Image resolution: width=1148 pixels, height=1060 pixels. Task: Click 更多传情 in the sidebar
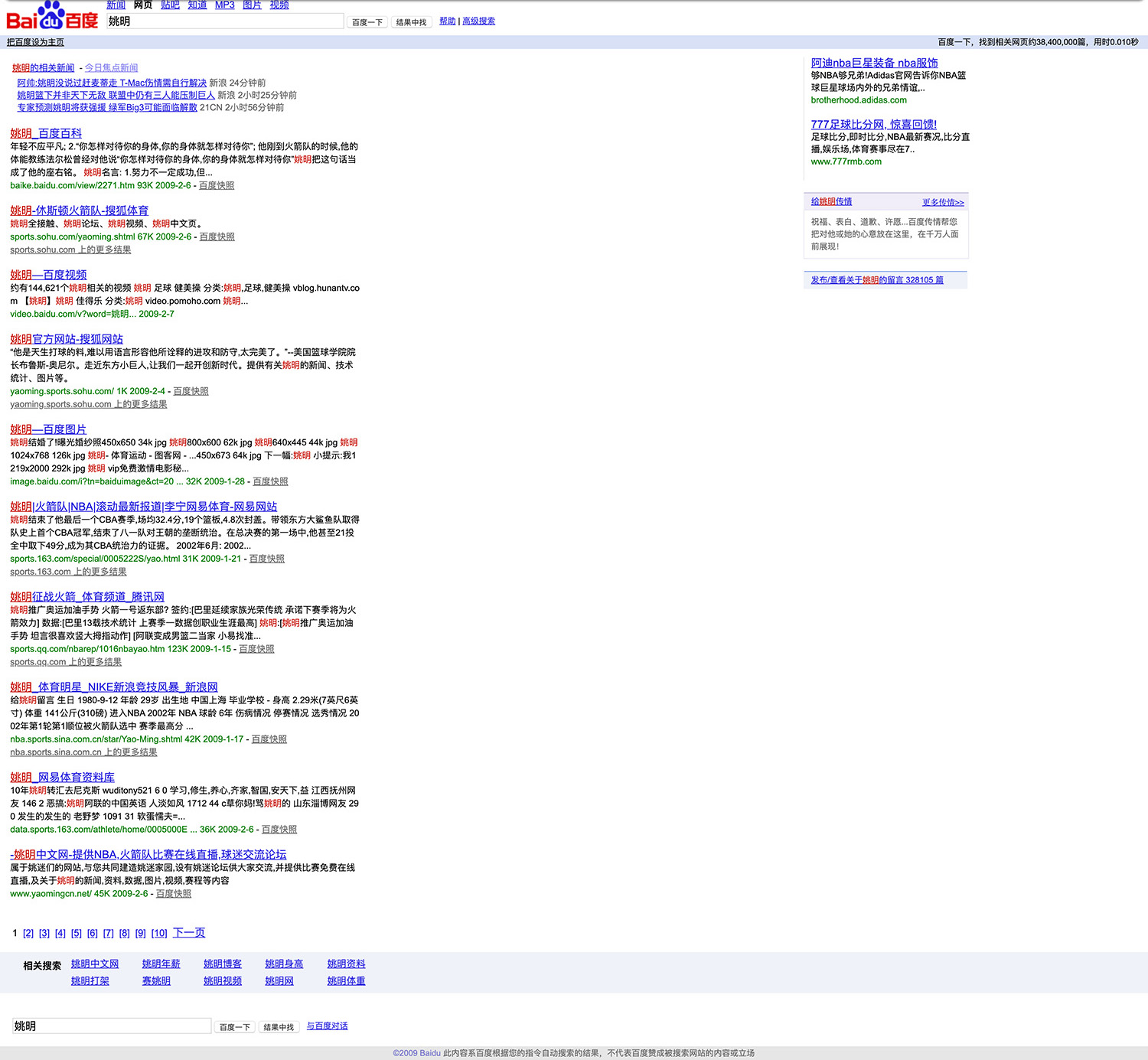943,203
